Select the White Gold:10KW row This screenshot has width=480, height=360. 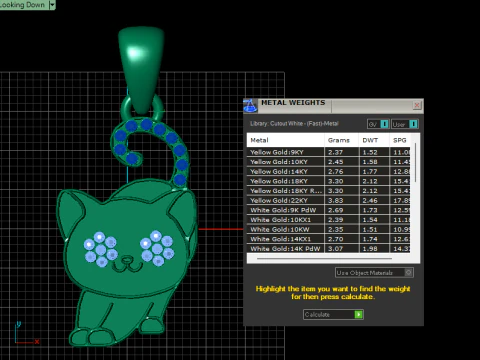click(328, 230)
